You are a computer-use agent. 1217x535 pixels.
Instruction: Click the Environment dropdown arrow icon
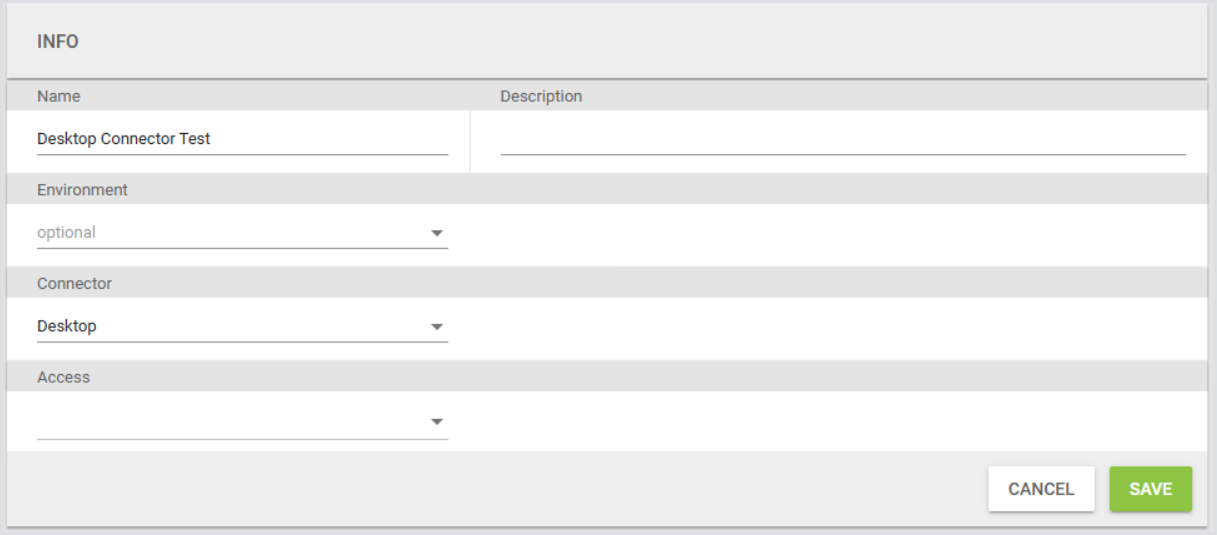pos(436,233)
